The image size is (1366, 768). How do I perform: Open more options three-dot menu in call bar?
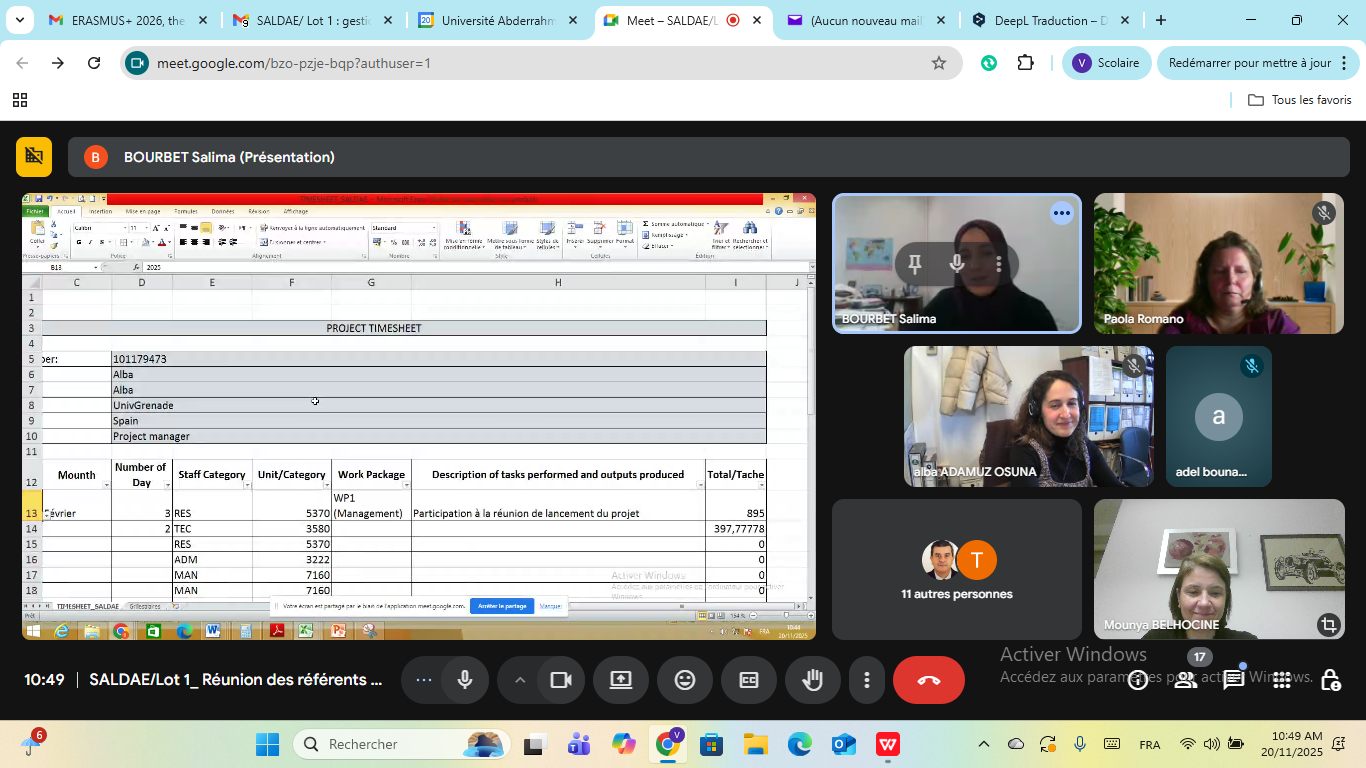[x=866, y=680]
